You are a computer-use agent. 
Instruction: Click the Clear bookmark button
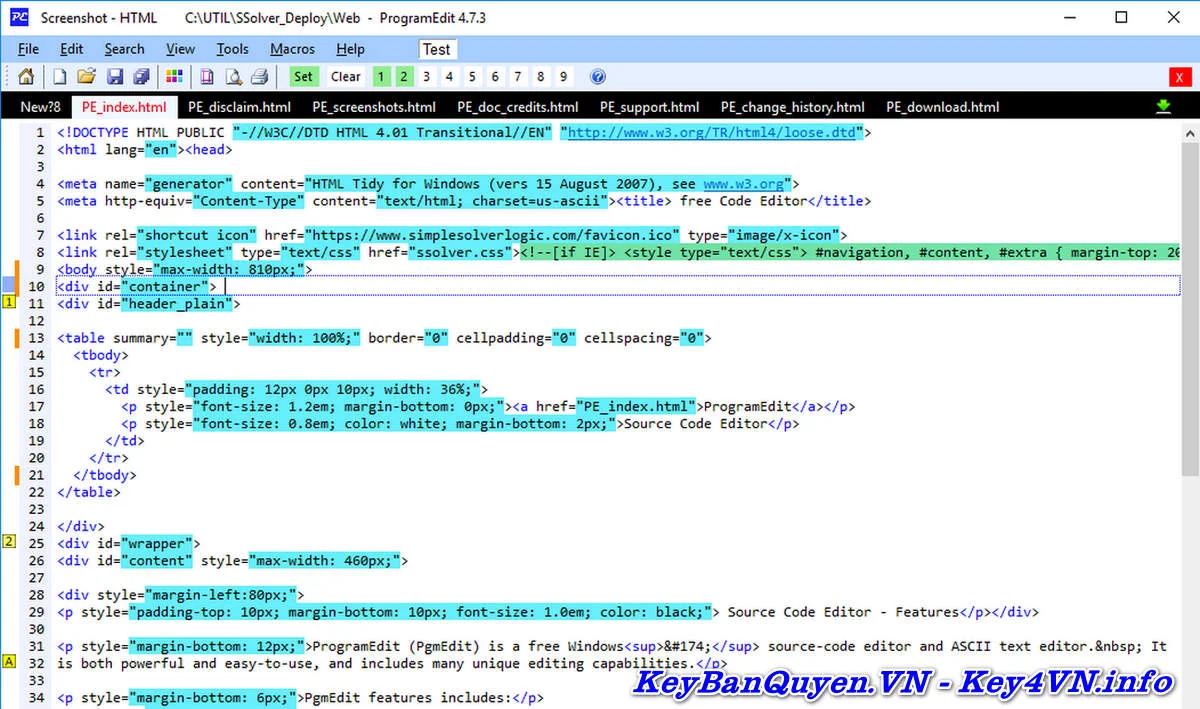[x=346, y=77]
